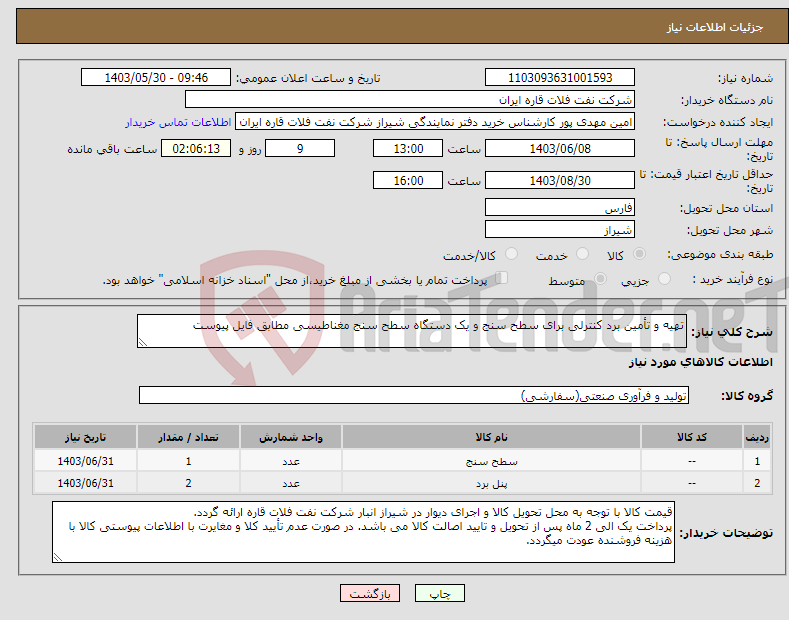Click the واحد شمارش column header

pyautogui.click(x=291, y=437)
